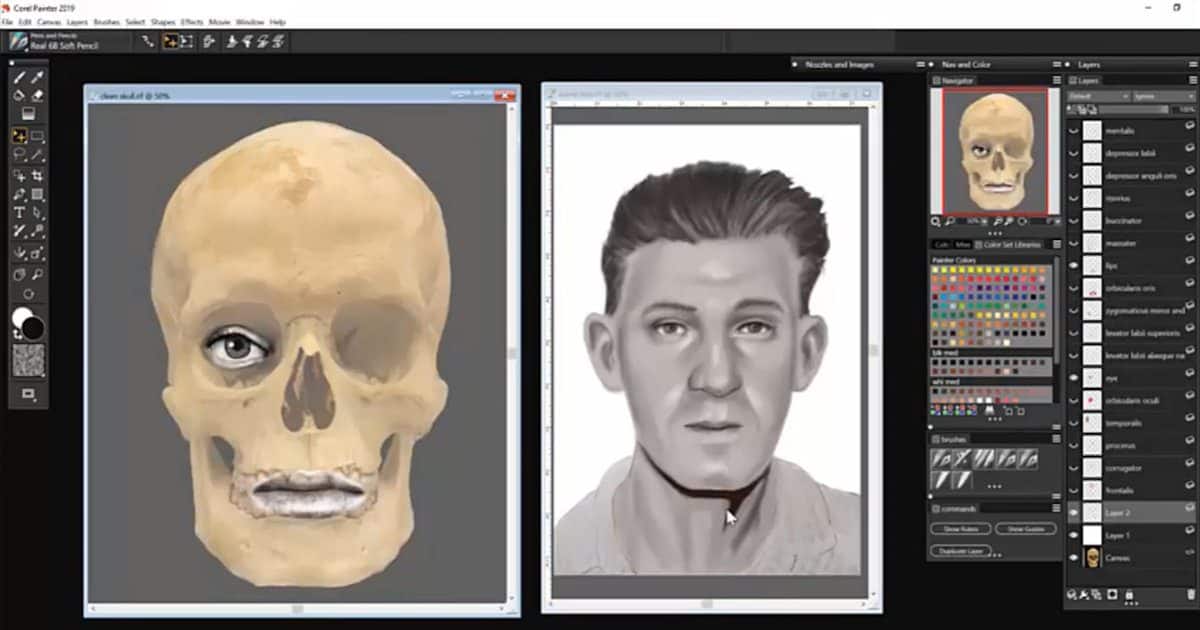Toggle visibility of Canvas layer
The height and width of the screenshot is (630, 1200).
pos(1074,558)
